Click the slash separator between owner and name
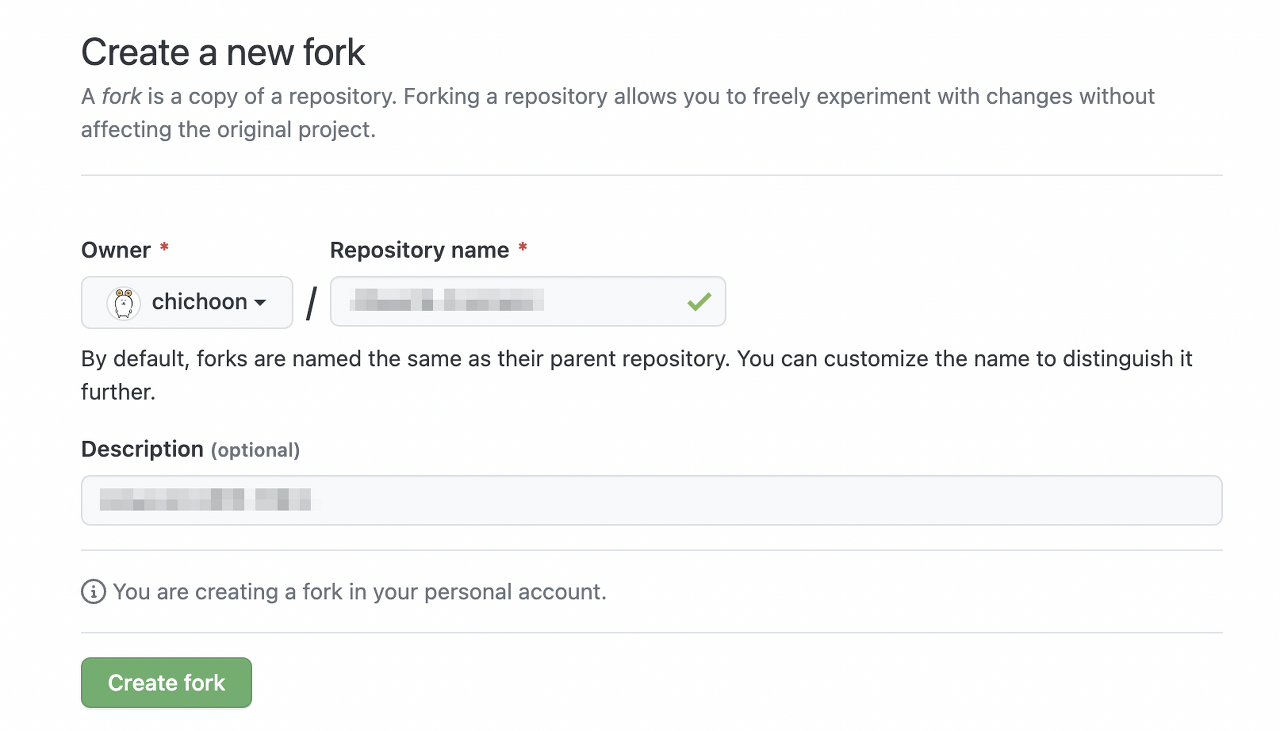The width and height of the screenshot is (1280, 731). [x=311, y=303]
